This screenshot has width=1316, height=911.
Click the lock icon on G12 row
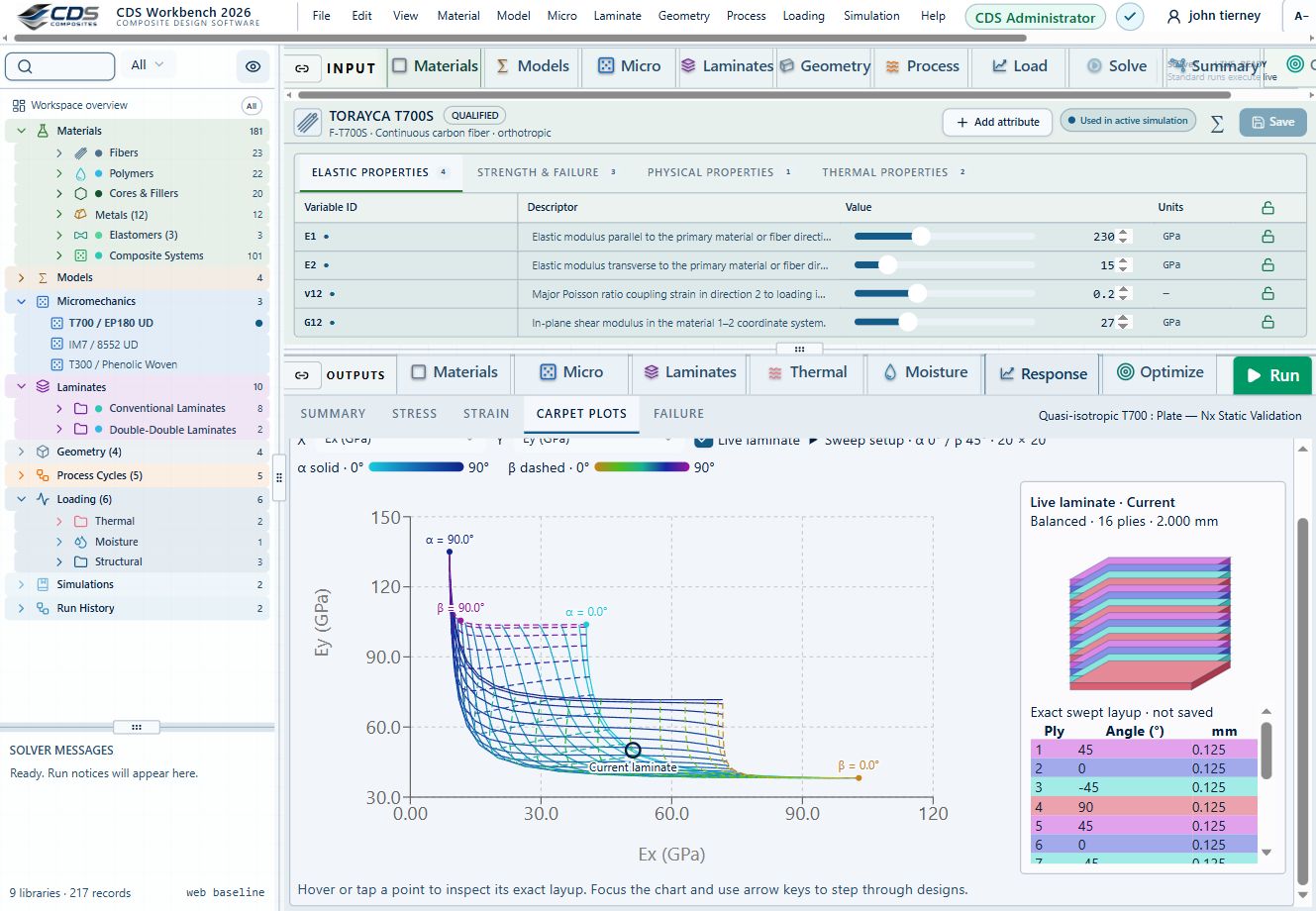pos(1267,323)
